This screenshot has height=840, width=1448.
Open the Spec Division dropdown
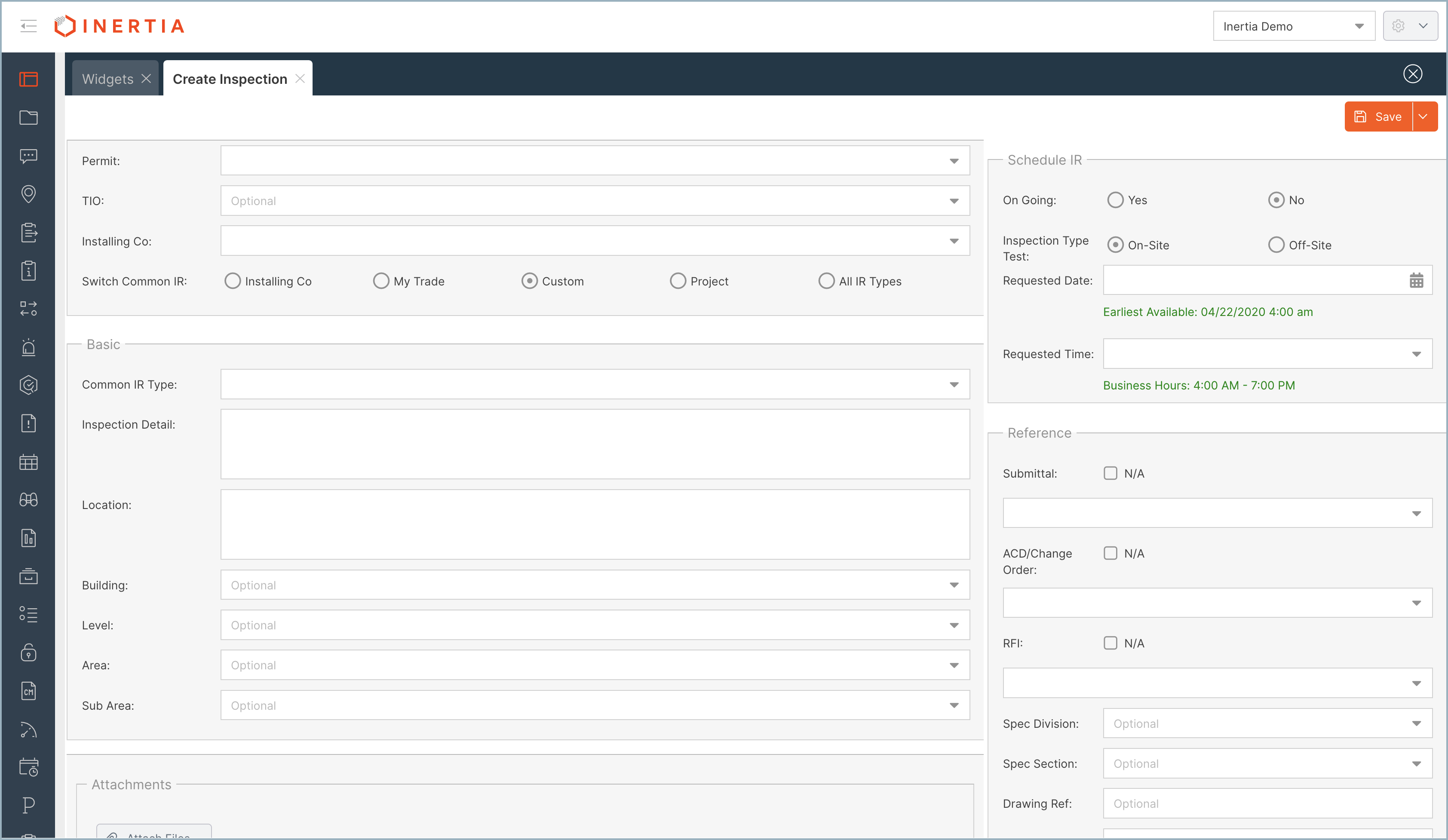[1267, 724]
